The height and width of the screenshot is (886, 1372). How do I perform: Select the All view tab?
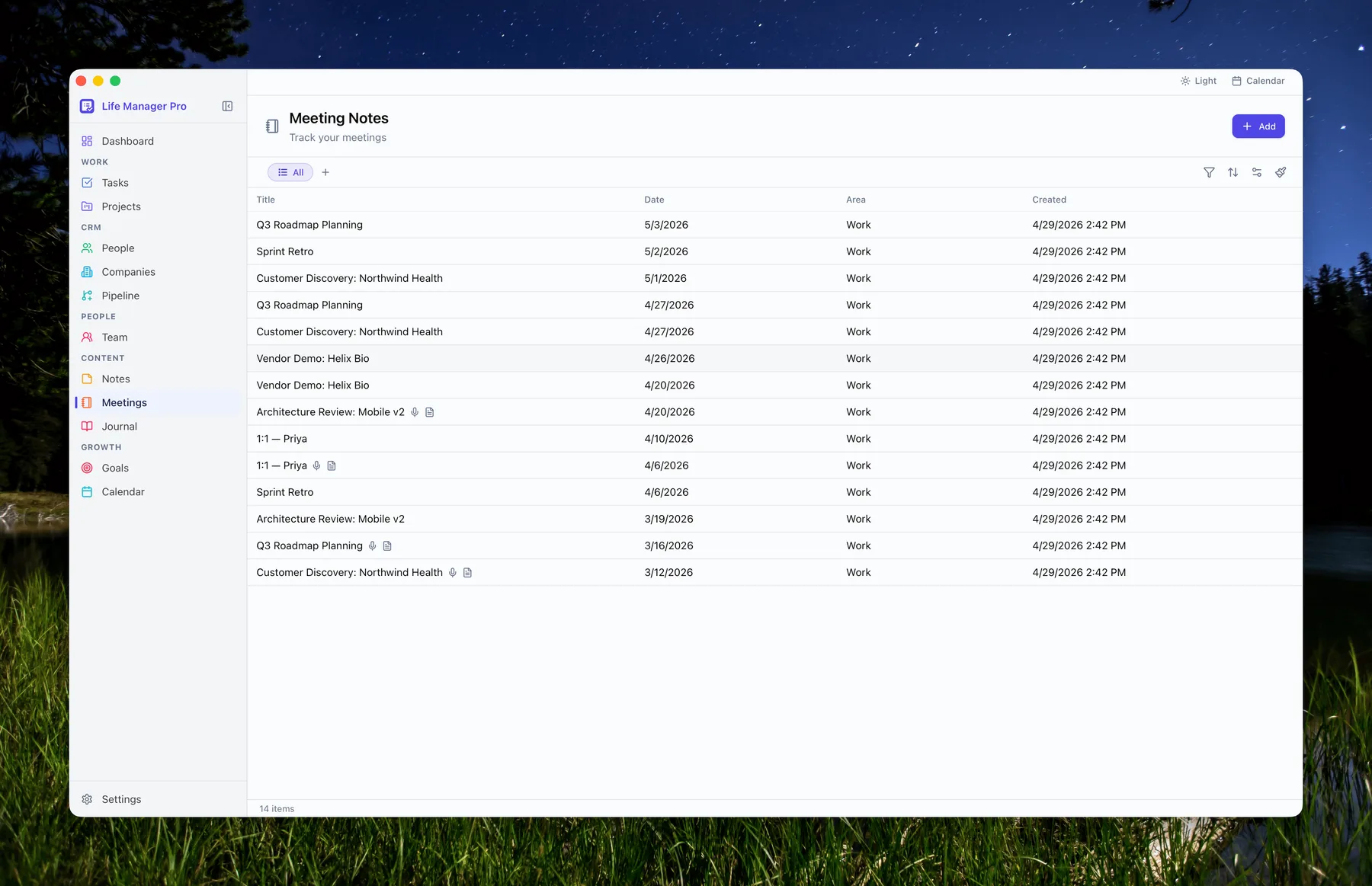point(290,172)
